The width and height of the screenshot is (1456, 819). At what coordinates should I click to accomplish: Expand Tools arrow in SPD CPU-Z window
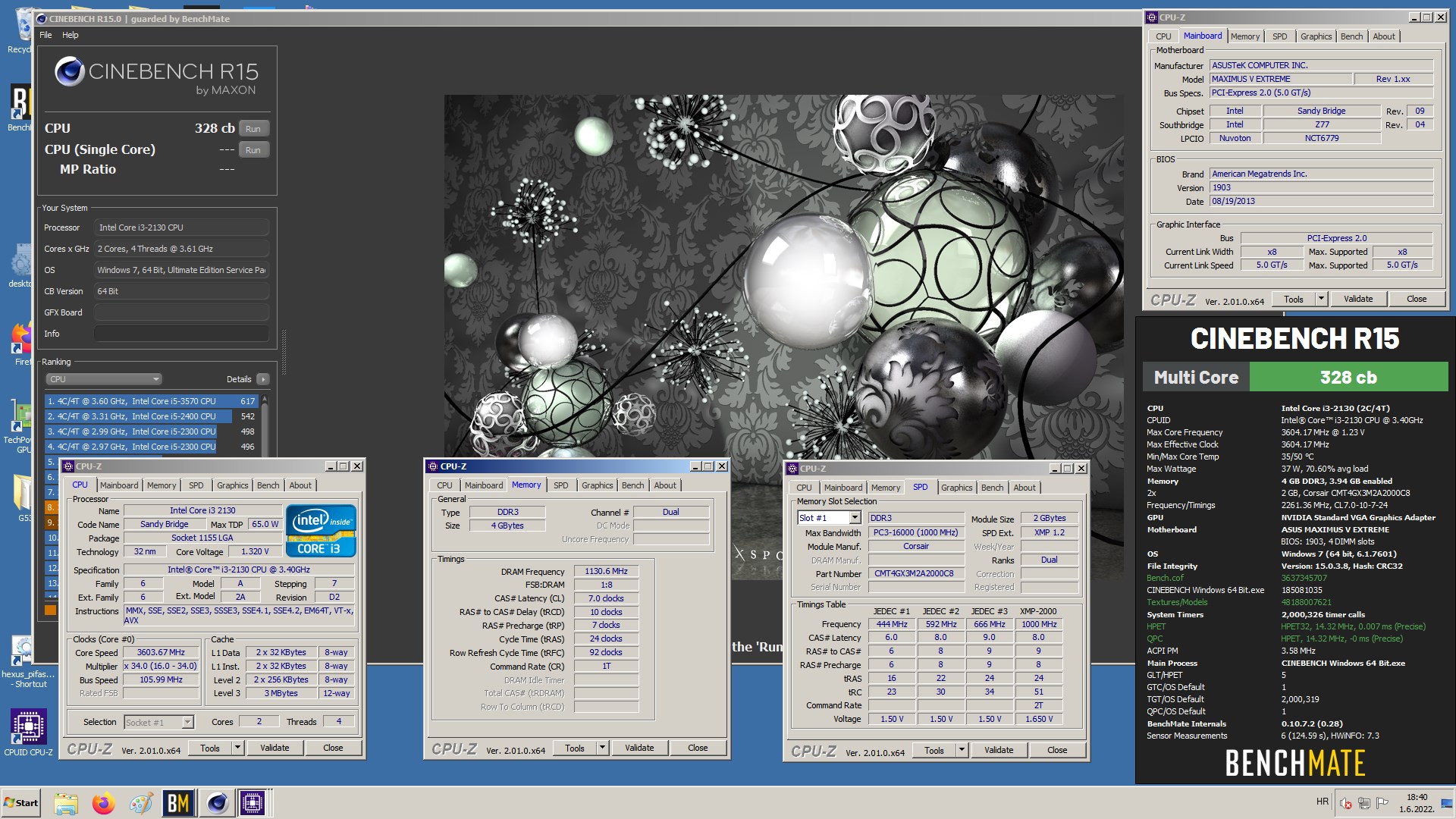[962, 750]
